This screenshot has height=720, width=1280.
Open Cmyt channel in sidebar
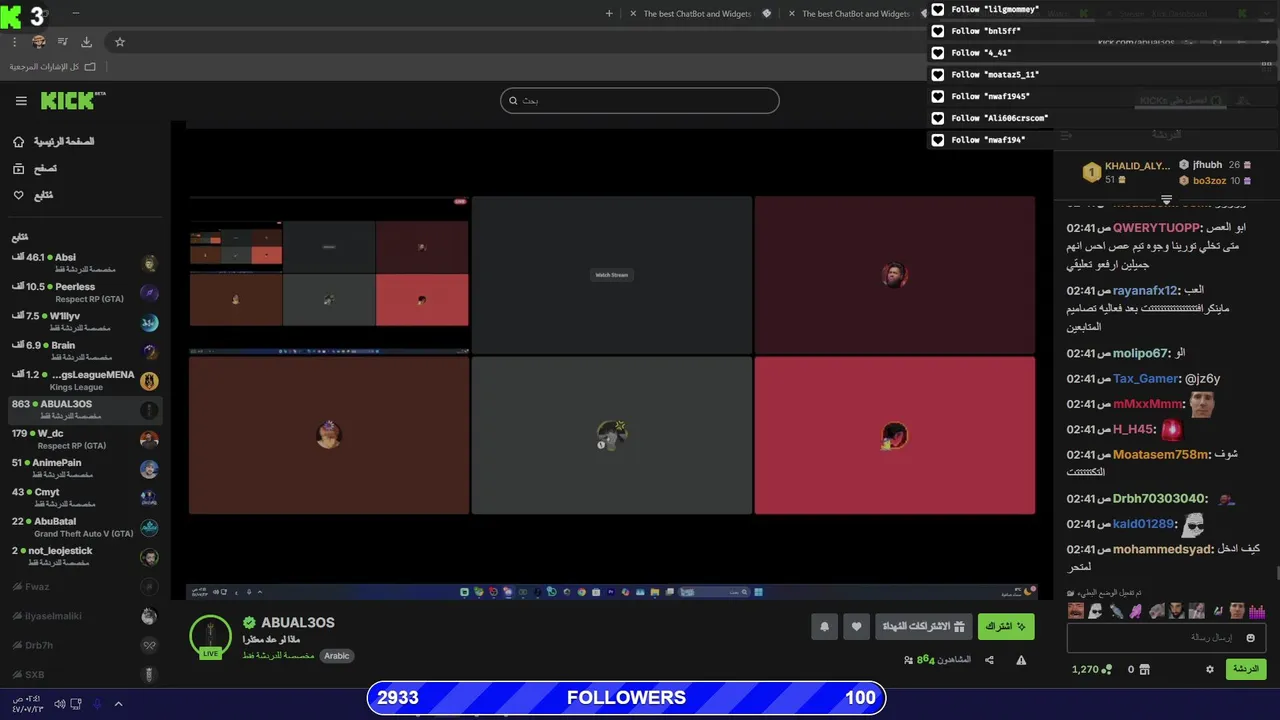85,498
